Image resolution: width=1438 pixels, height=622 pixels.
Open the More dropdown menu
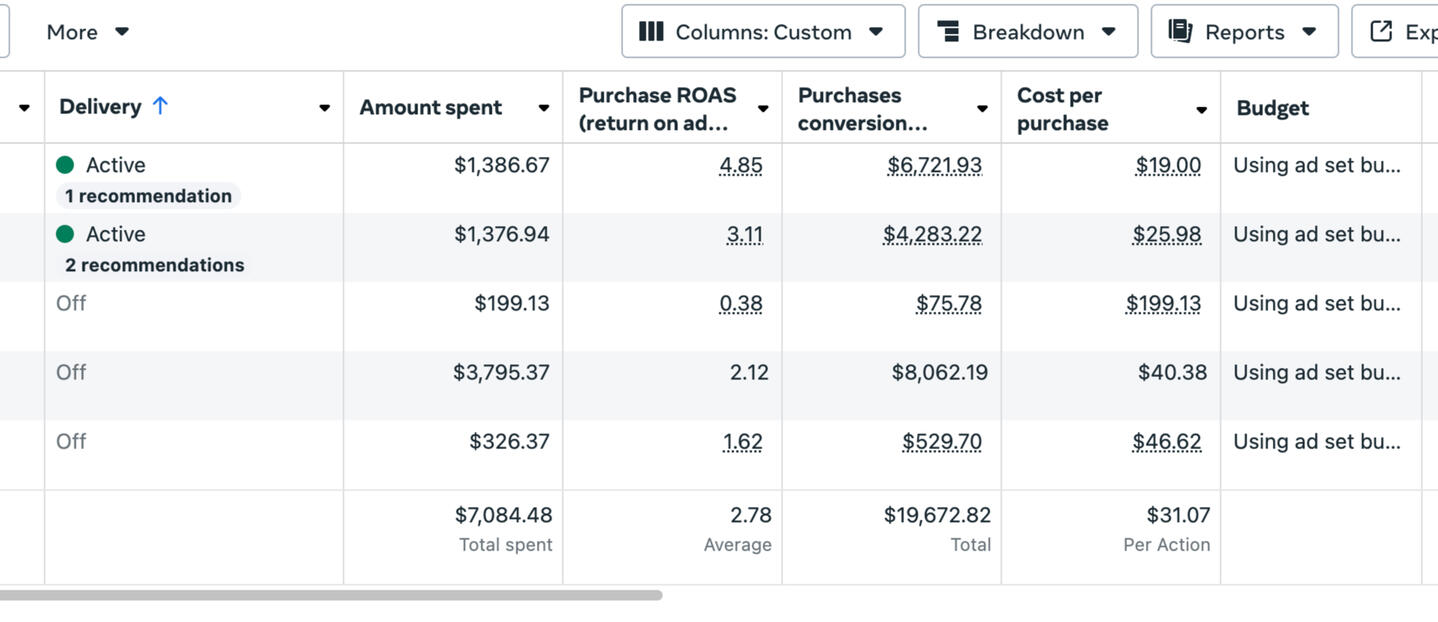coord(88,32)
